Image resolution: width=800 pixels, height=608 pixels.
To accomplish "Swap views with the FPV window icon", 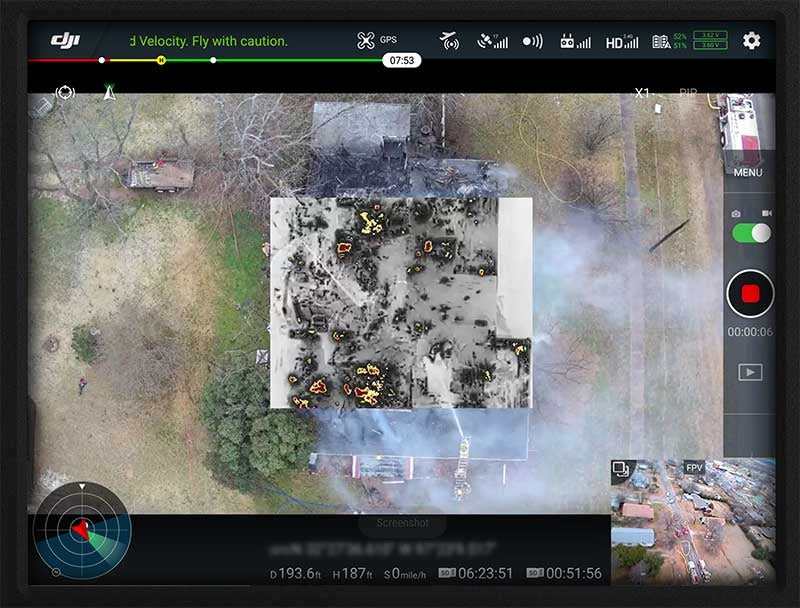I will click(x=621, y=468).
